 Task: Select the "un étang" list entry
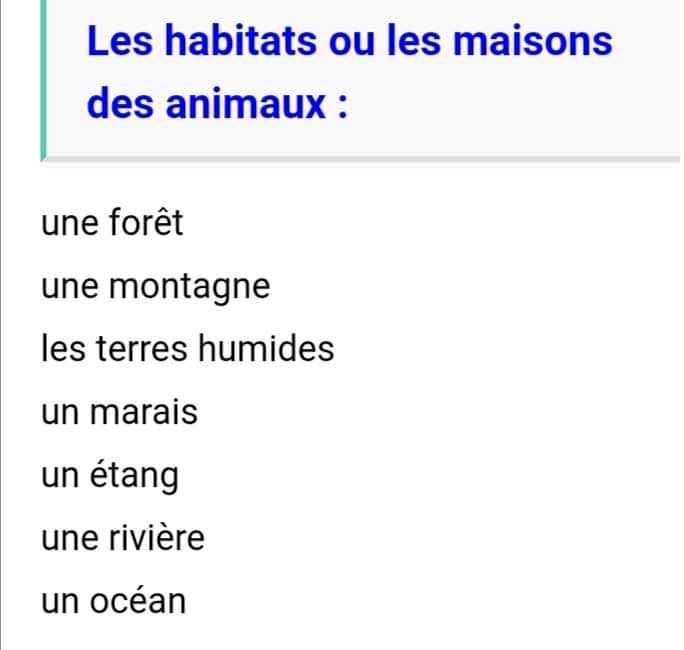pyautogui.click(x=110, y=476)
